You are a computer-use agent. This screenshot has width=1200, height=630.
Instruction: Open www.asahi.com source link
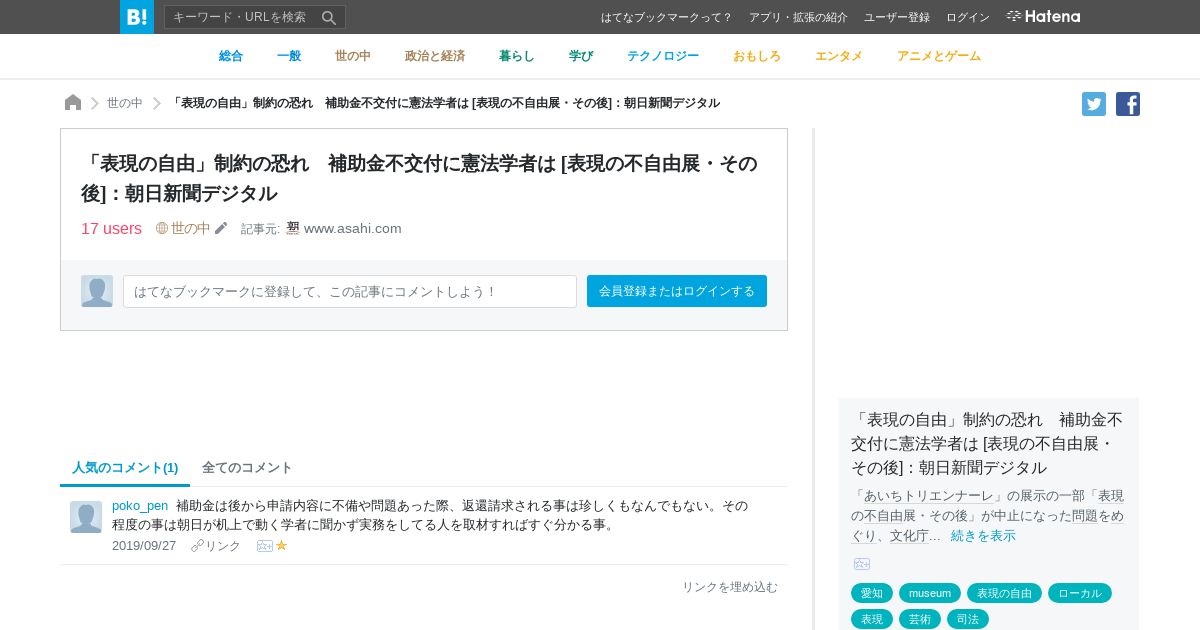353,228
